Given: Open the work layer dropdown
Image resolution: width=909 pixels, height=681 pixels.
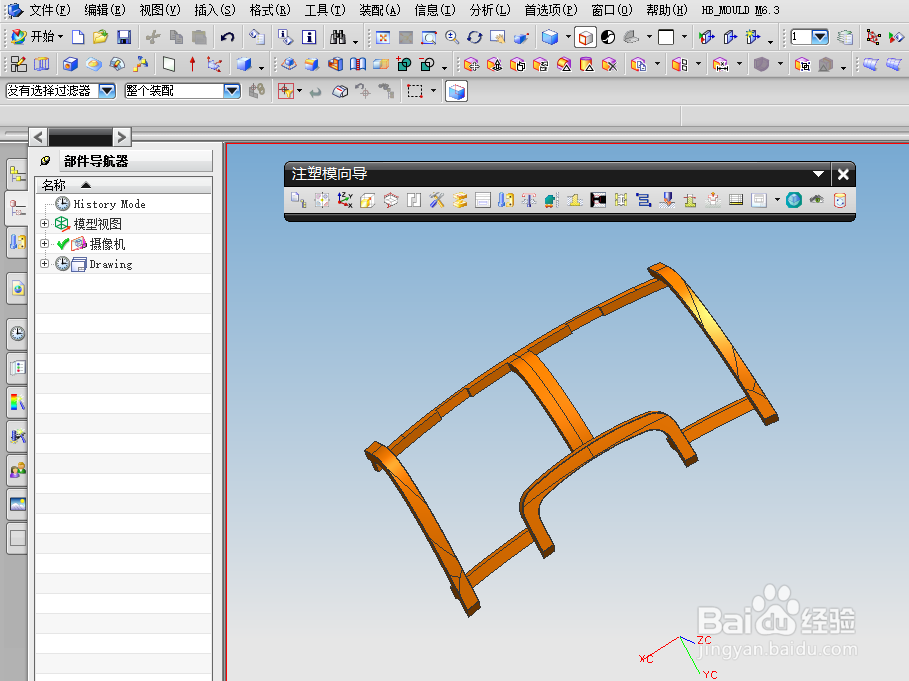Looking at the screenshot, I should point(819,37).
